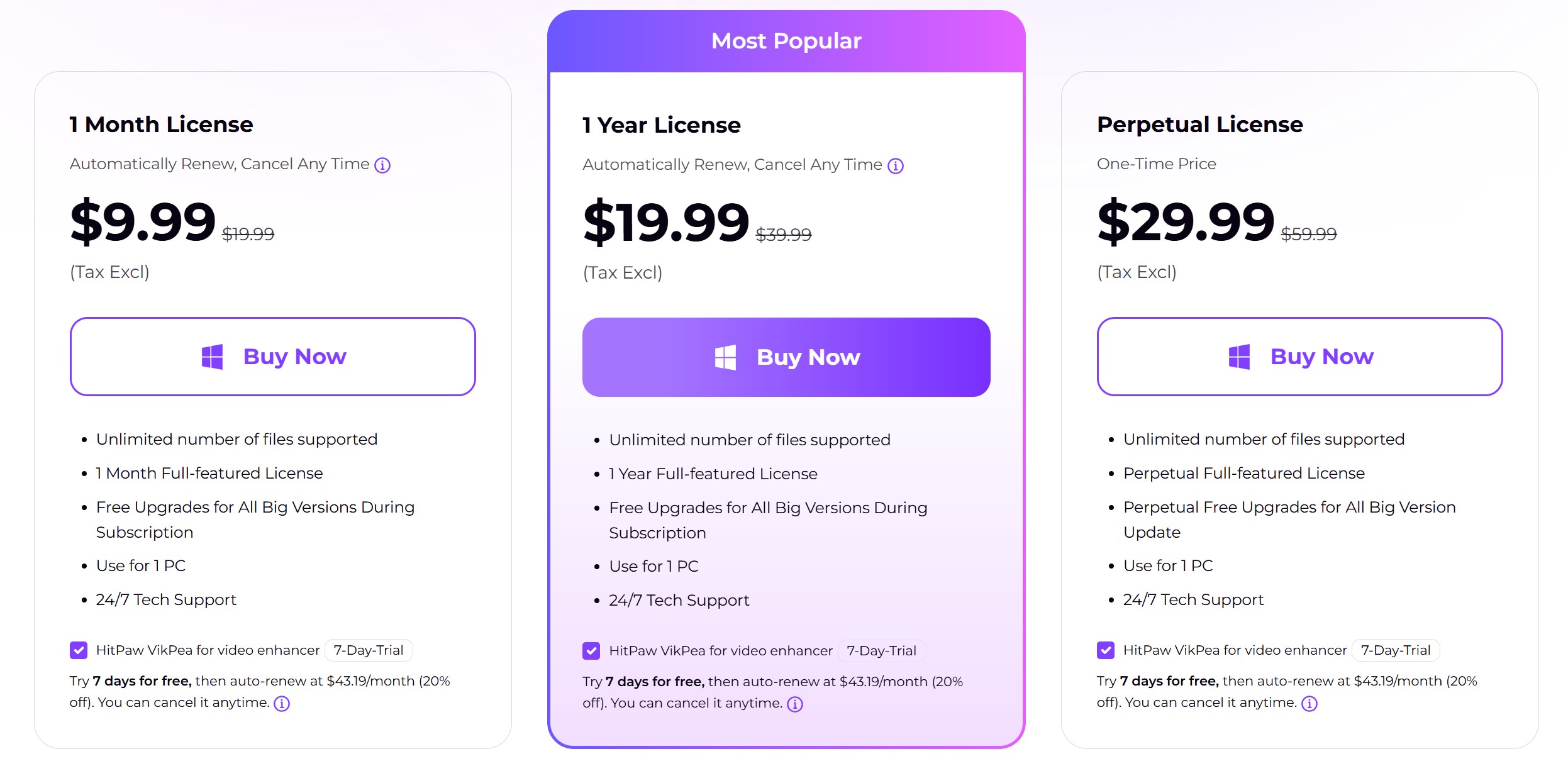Click 7-Day-Trial badge in Perpetual plan
This screenshot has width=1568, height=783.
pyautogui.click(x=1395, y=650)
